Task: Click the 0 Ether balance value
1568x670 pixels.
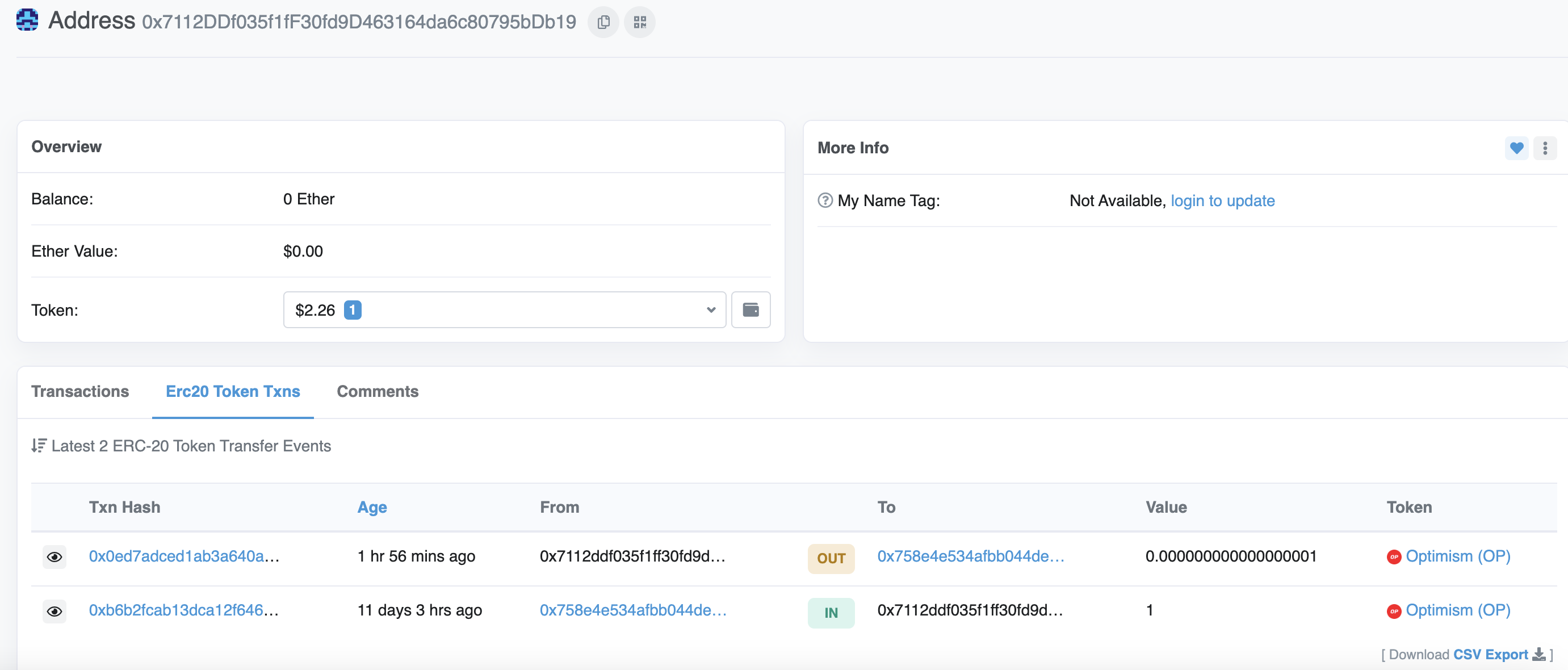Action: click(309, 199)
